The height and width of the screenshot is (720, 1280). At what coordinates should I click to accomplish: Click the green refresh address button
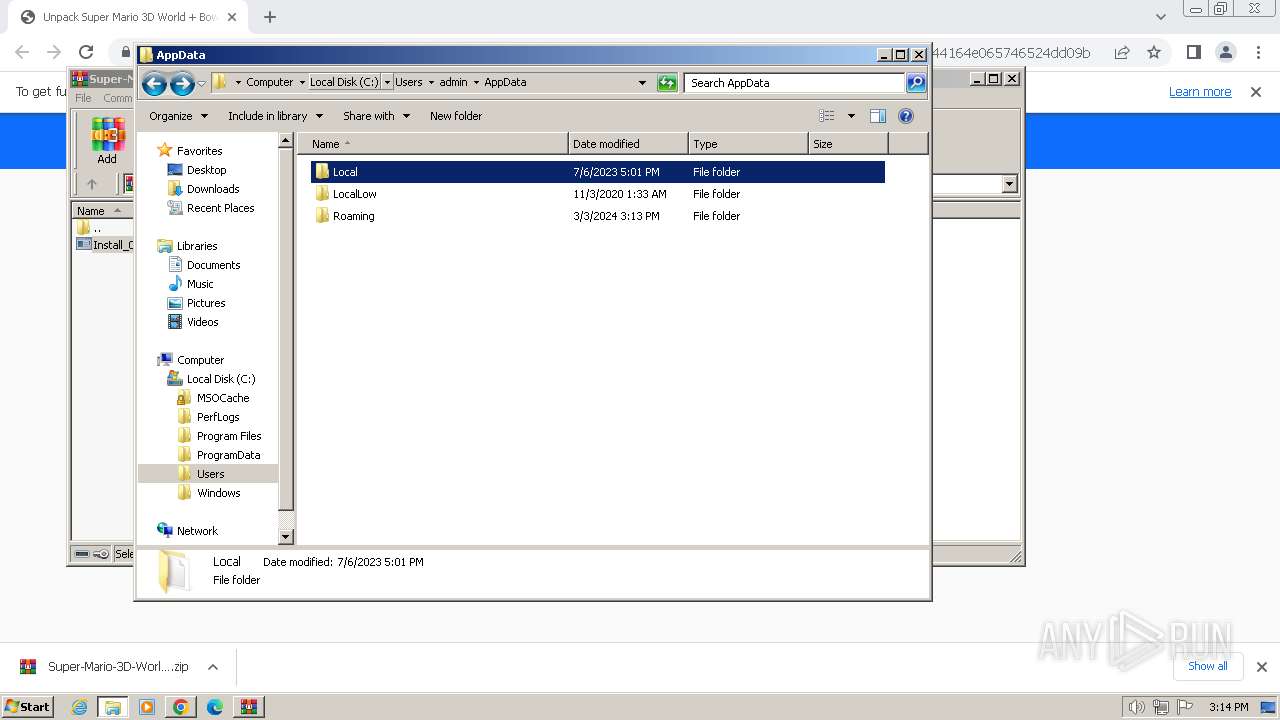(667, 83)
